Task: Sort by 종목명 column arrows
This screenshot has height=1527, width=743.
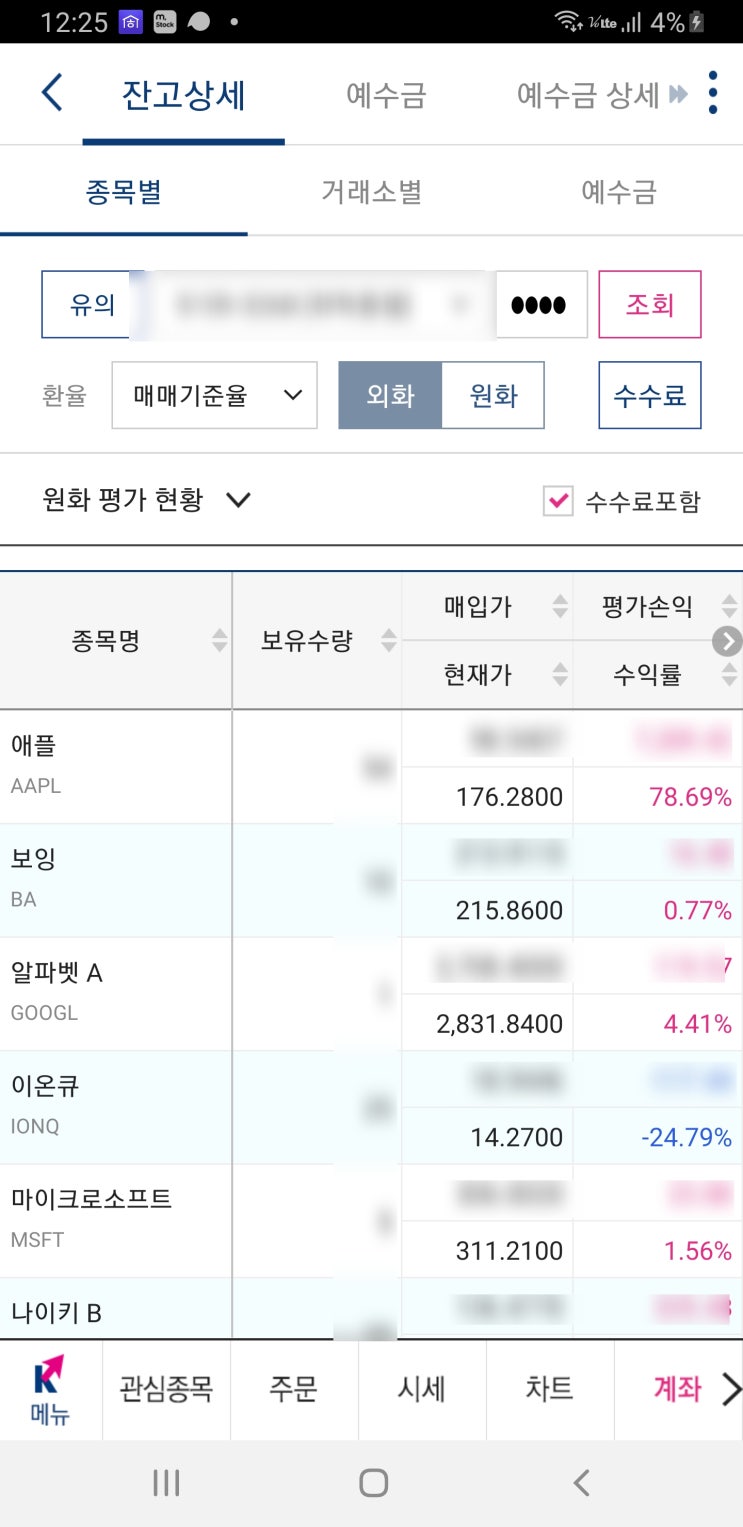Action: tap(219, 641)
